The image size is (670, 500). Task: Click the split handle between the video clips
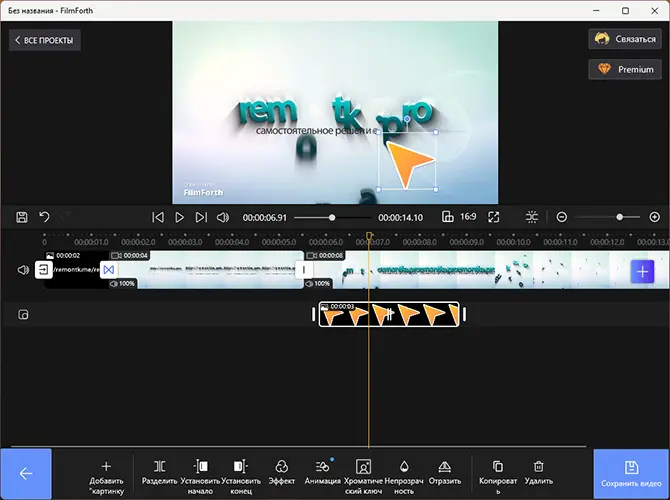[304, 270]
